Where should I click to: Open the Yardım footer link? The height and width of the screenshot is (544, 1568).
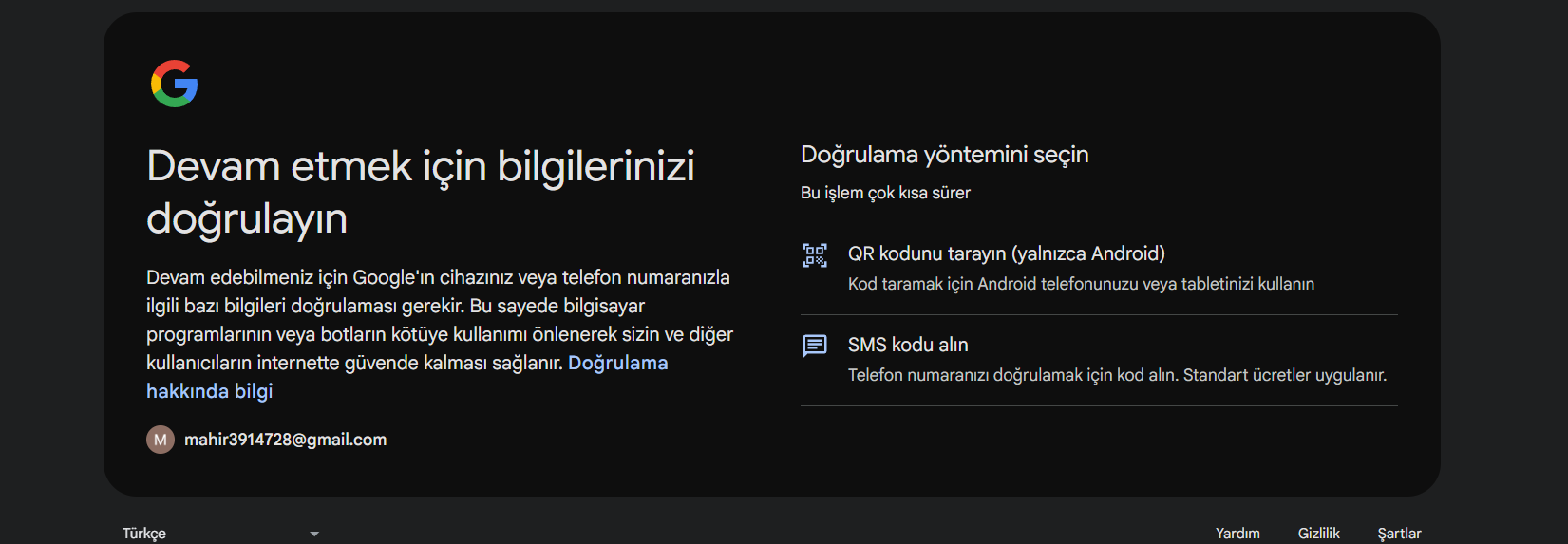coord(1237,534)
